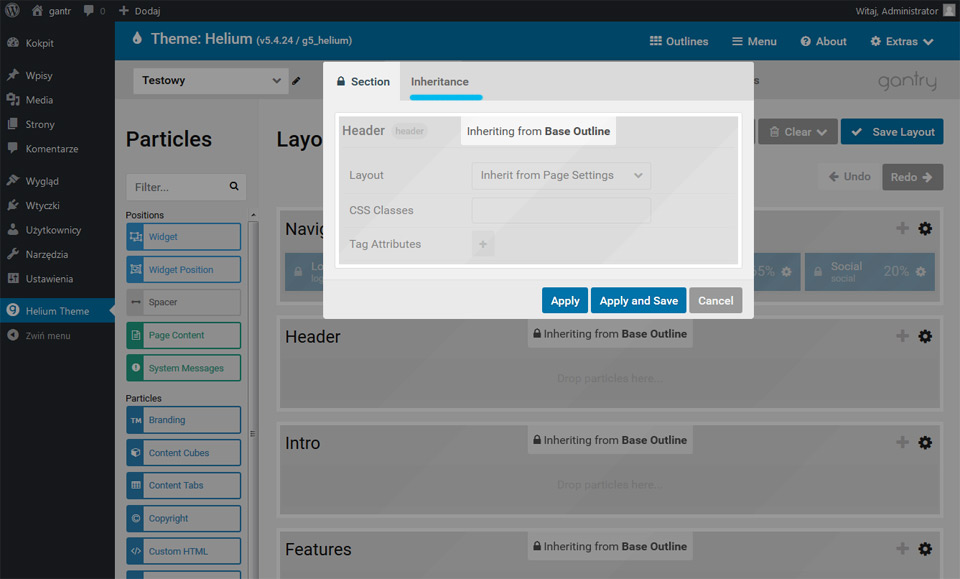The image size is (960, 579).
Task: Open Header section settings gear
Action: pyautogui.click(x=925, y=336)
